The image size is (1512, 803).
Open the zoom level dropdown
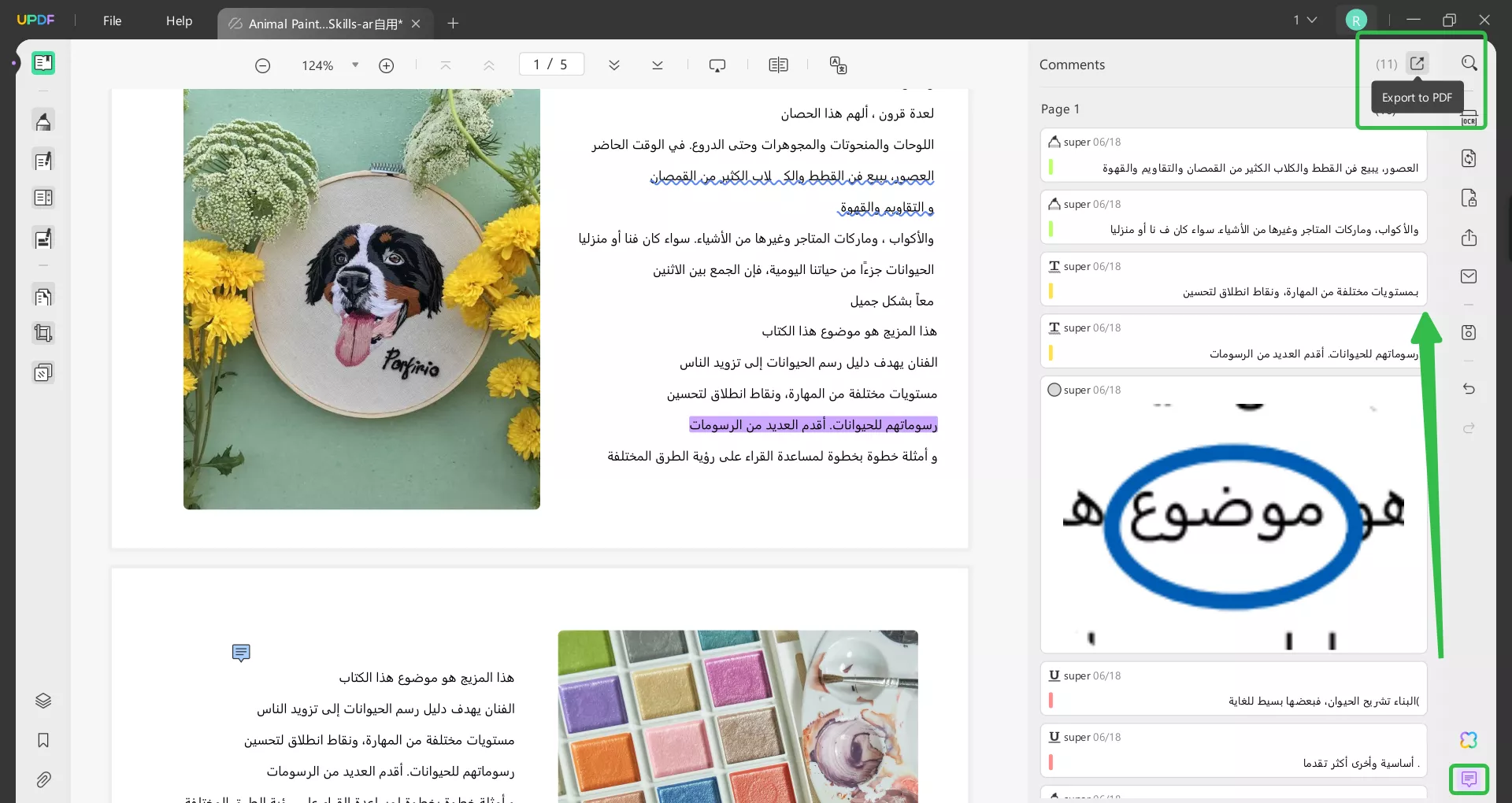tap(354, 65)
